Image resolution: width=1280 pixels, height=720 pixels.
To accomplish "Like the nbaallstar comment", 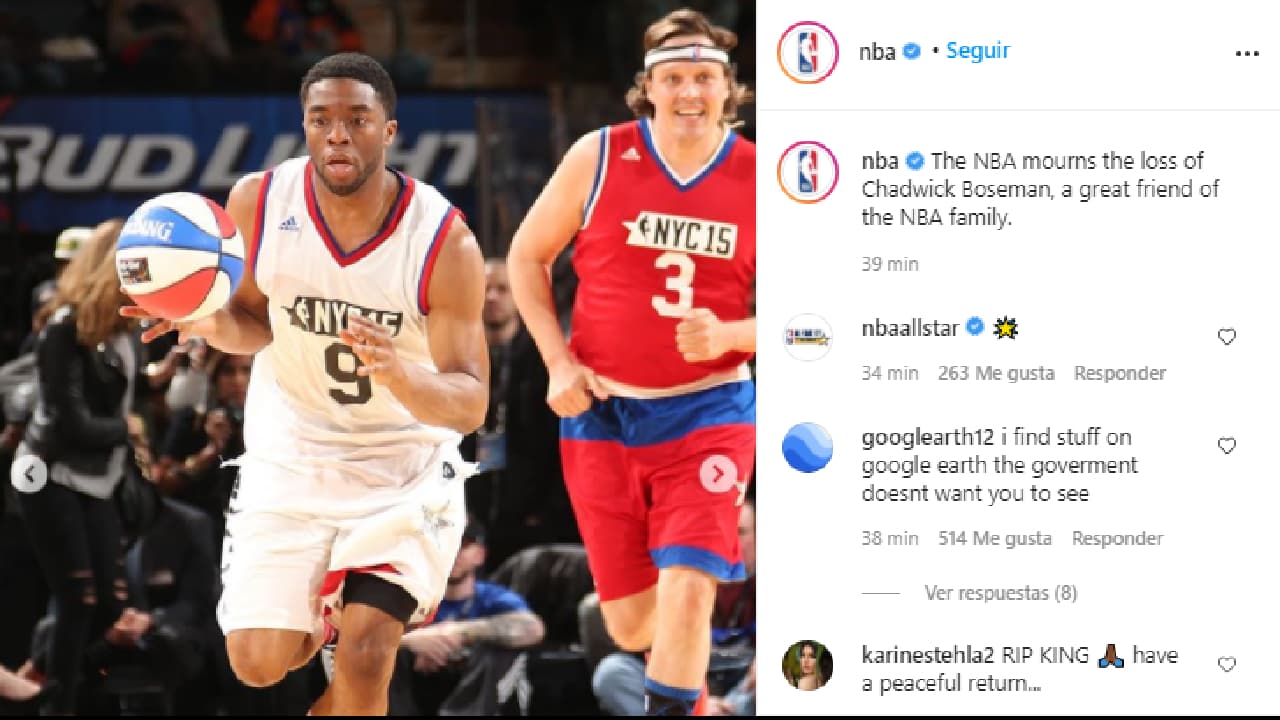I will 1227,337.
